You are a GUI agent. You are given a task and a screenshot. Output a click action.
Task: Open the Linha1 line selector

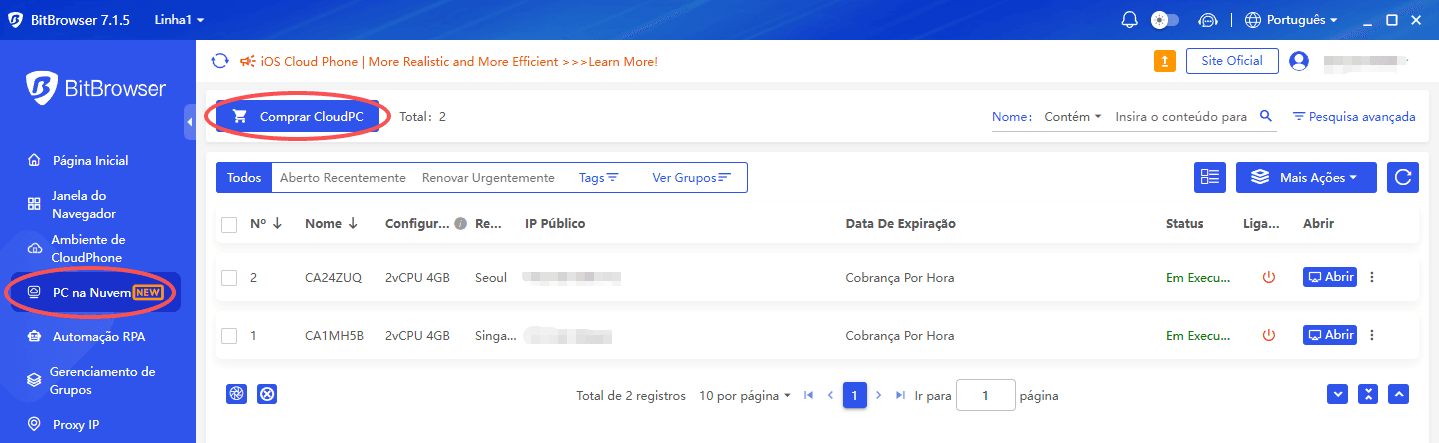click(x=180, y=20)
